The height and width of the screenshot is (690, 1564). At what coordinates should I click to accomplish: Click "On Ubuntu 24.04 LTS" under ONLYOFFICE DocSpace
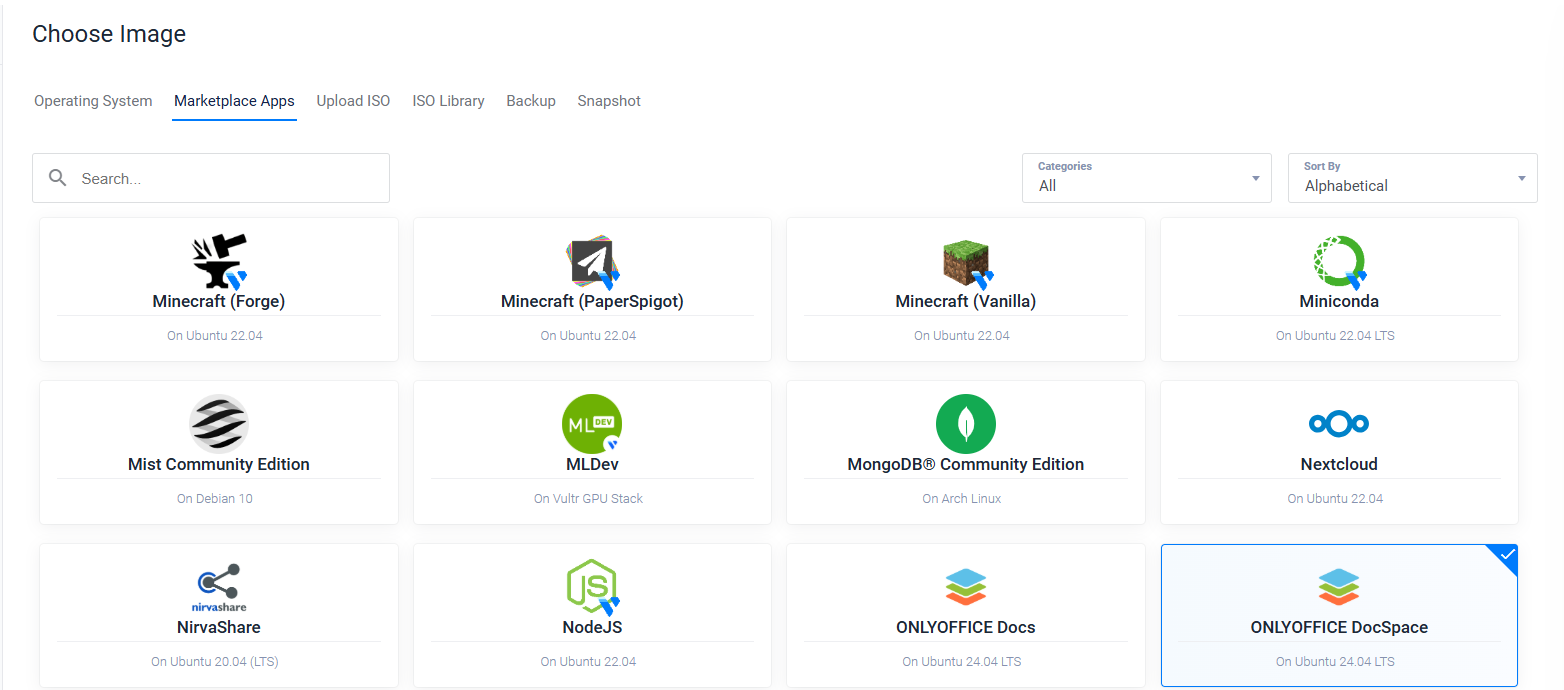click(1335, 661)
